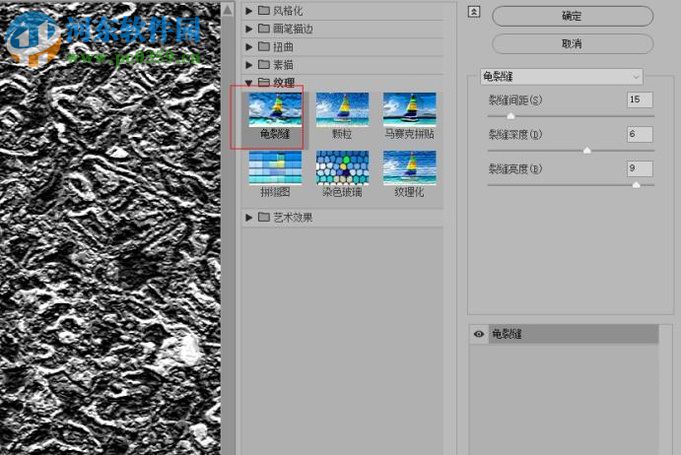Click the 裂缝亮度 slider handle
Screen dimensions: 681x455
(x=636, y=185)
